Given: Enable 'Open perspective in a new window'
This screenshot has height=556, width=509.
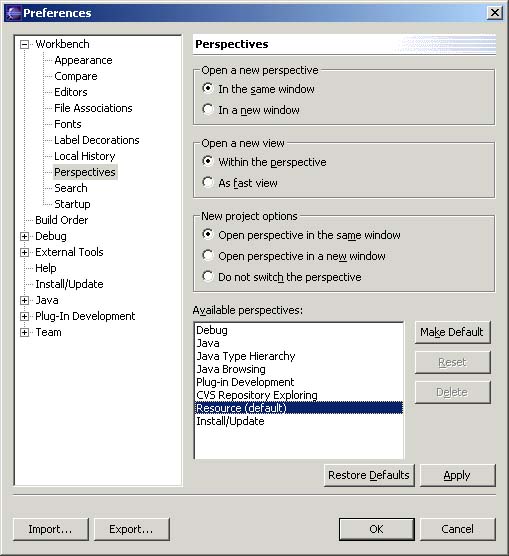Looking at the screenshot, I should (x=208, y=255).
